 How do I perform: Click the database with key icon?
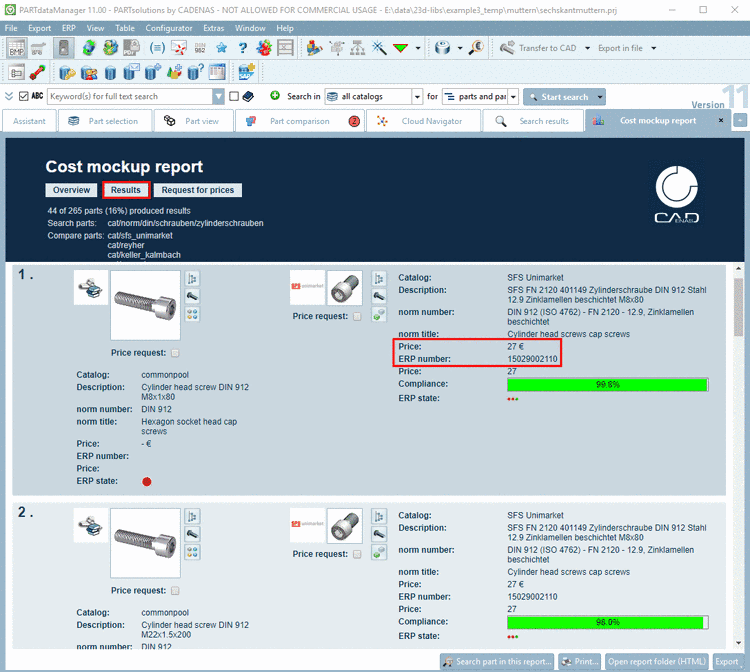click(x=67, y=73)
